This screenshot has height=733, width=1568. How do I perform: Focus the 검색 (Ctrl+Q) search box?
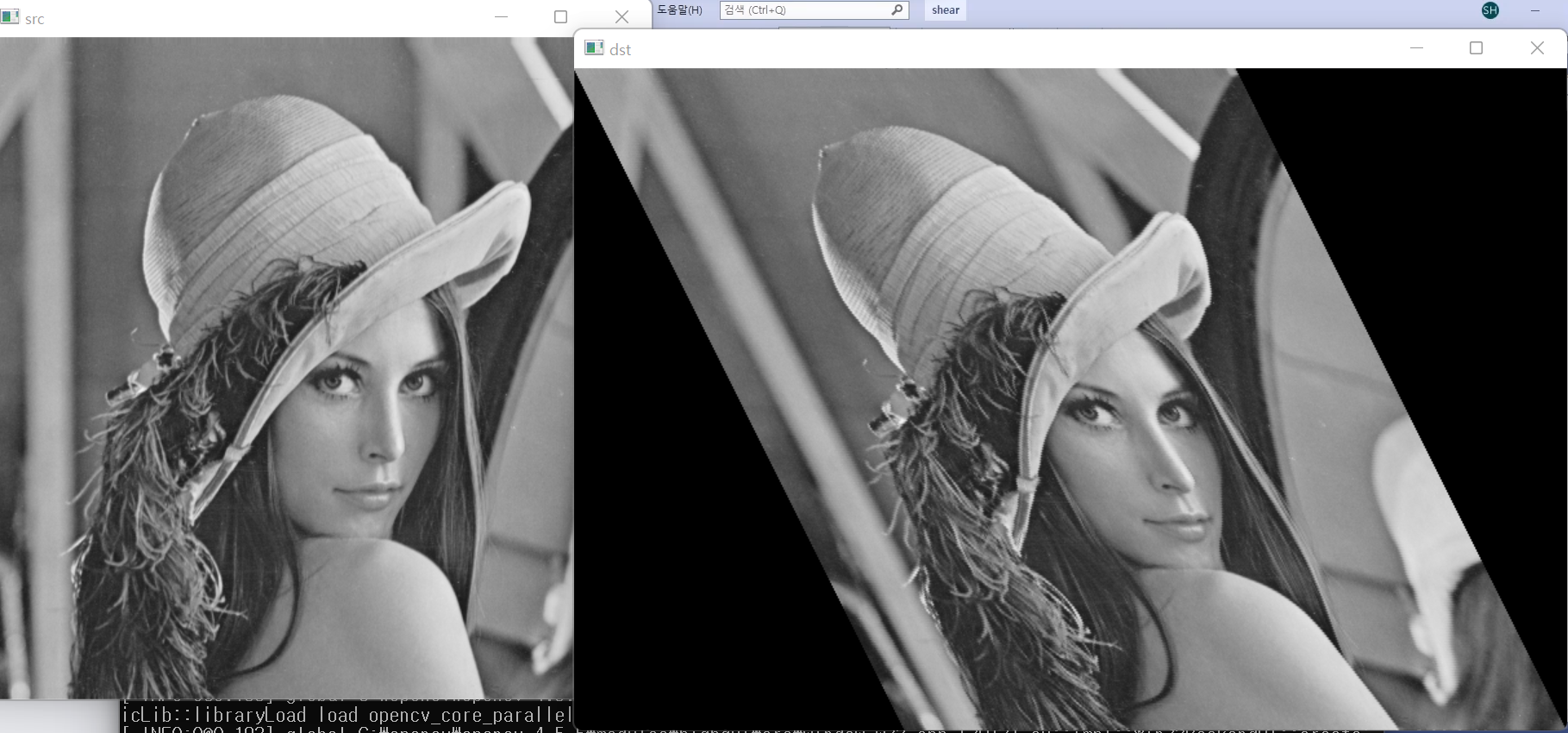click(814, 10)
